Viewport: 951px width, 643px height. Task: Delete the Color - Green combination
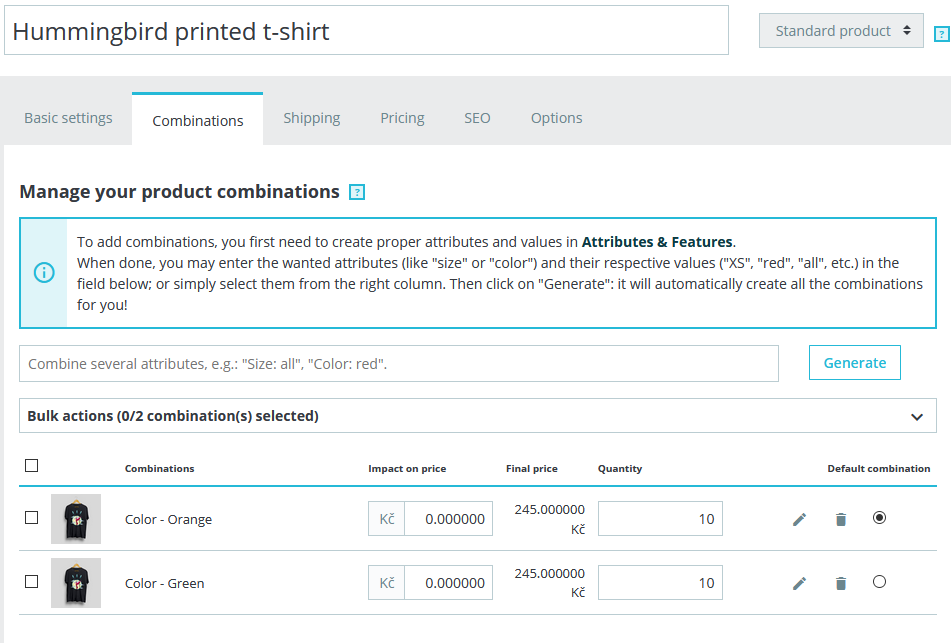click(841, 583)
